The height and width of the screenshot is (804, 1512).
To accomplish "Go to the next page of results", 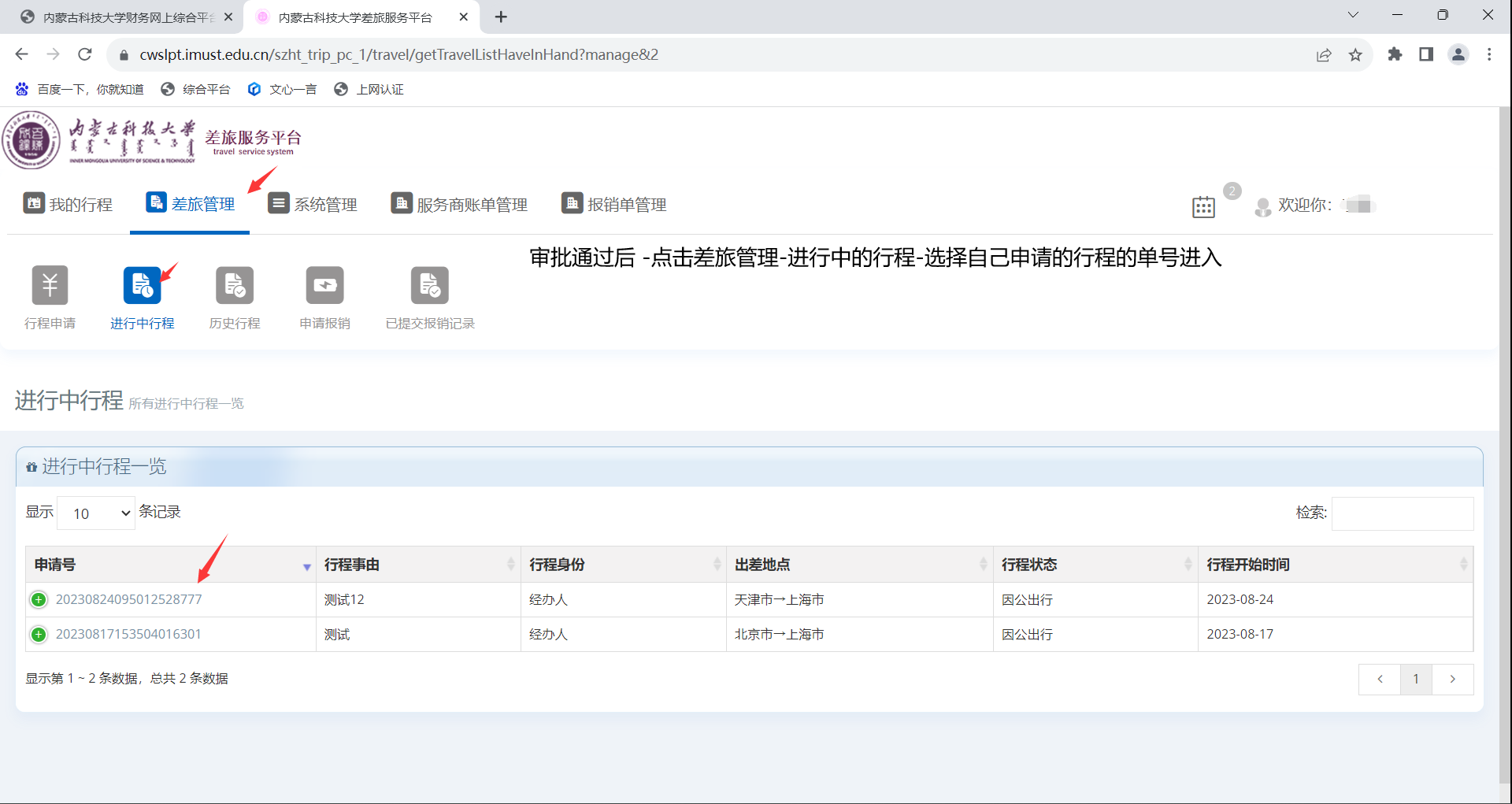I will (1452, 679).
